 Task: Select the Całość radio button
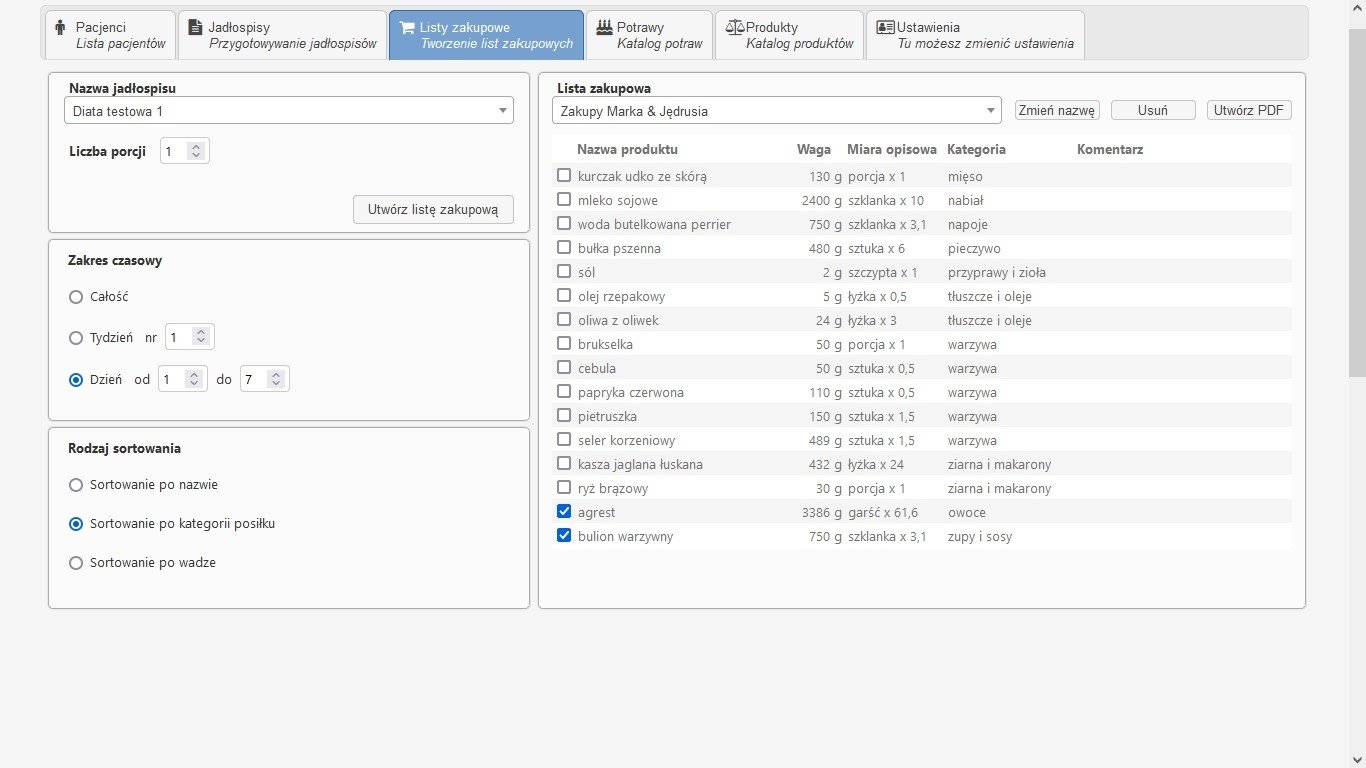click(76, 297)
